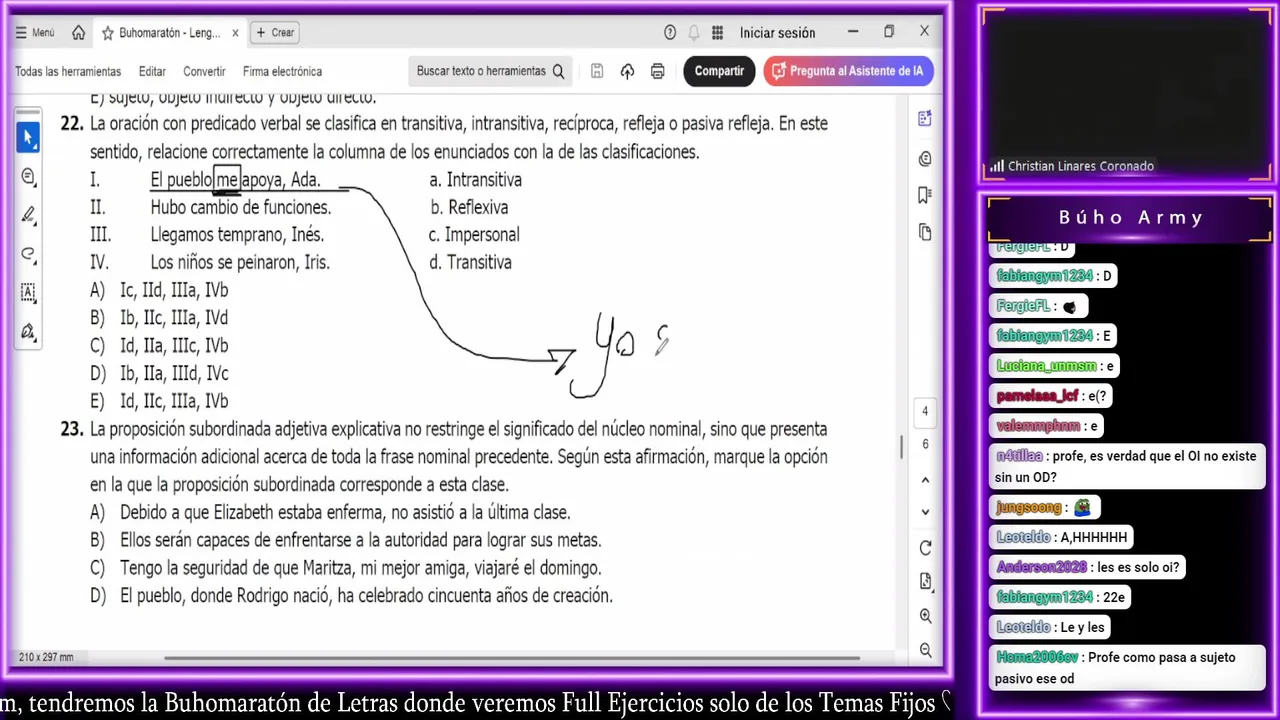Click the sentence 'Llegamos temprano, Inés.'

pos(237,235)
